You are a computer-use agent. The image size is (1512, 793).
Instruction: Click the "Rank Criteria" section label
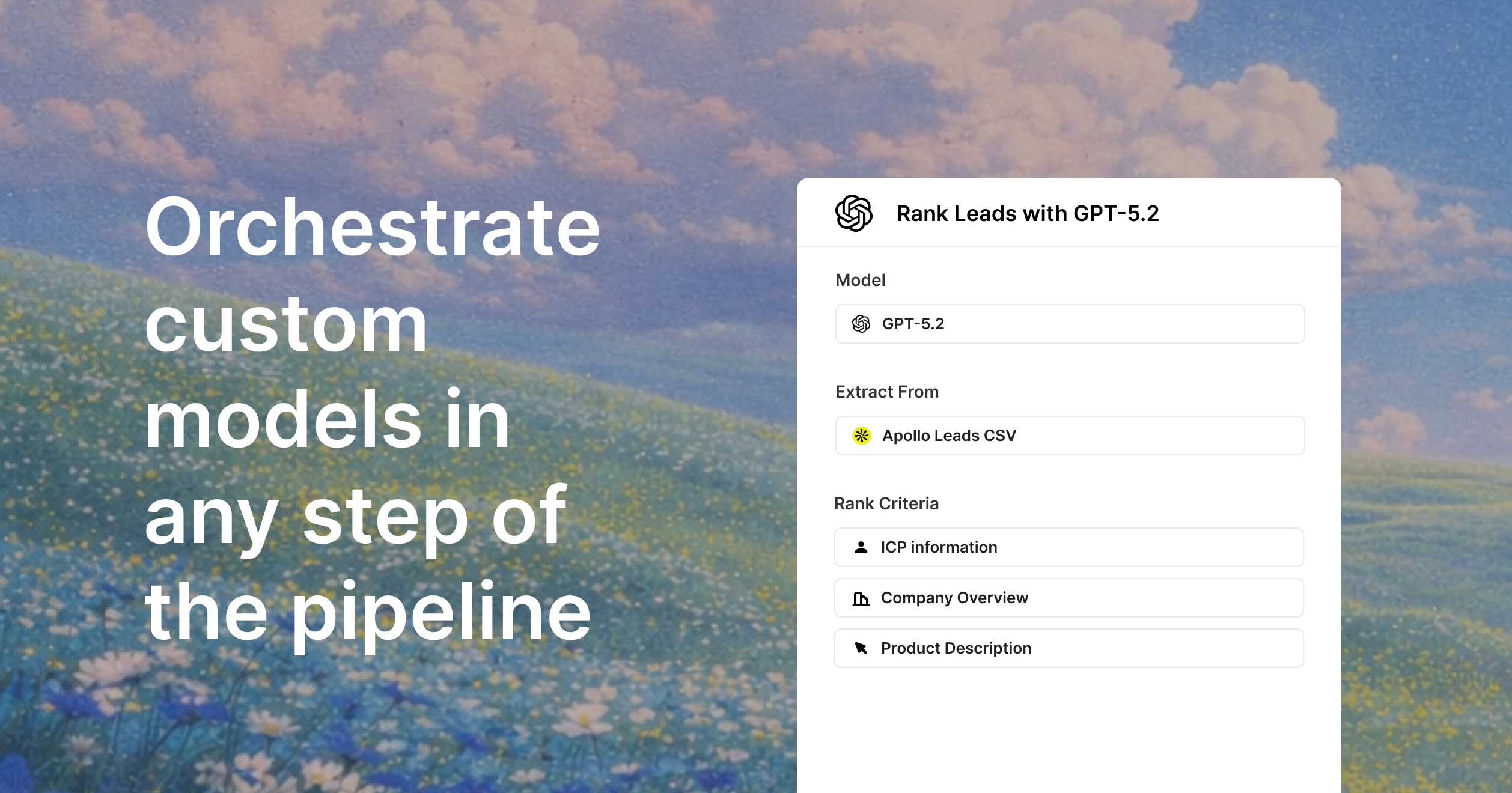click(x=886, y=503)
